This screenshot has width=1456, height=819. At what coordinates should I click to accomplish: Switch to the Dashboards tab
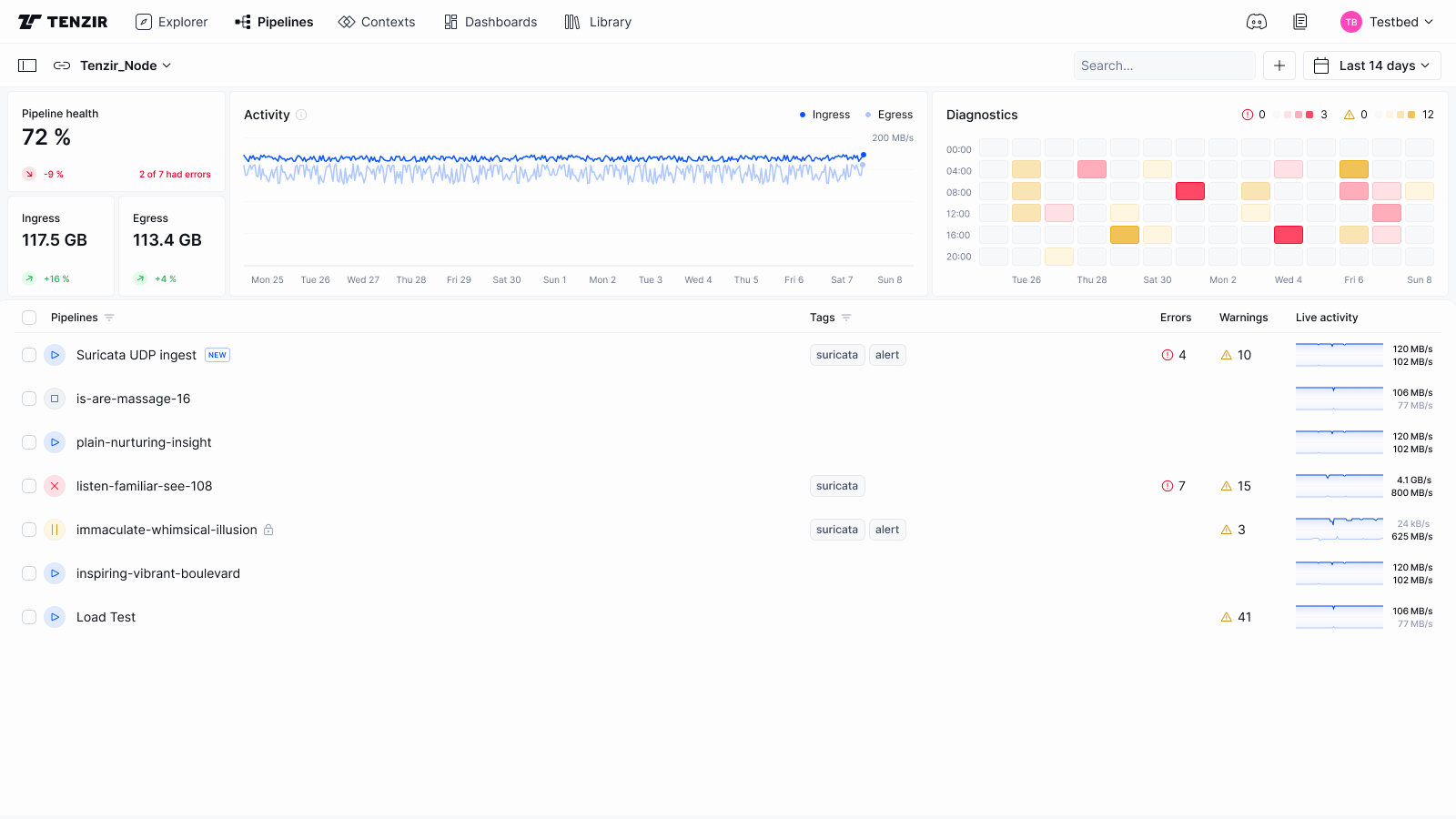[490, 22]
